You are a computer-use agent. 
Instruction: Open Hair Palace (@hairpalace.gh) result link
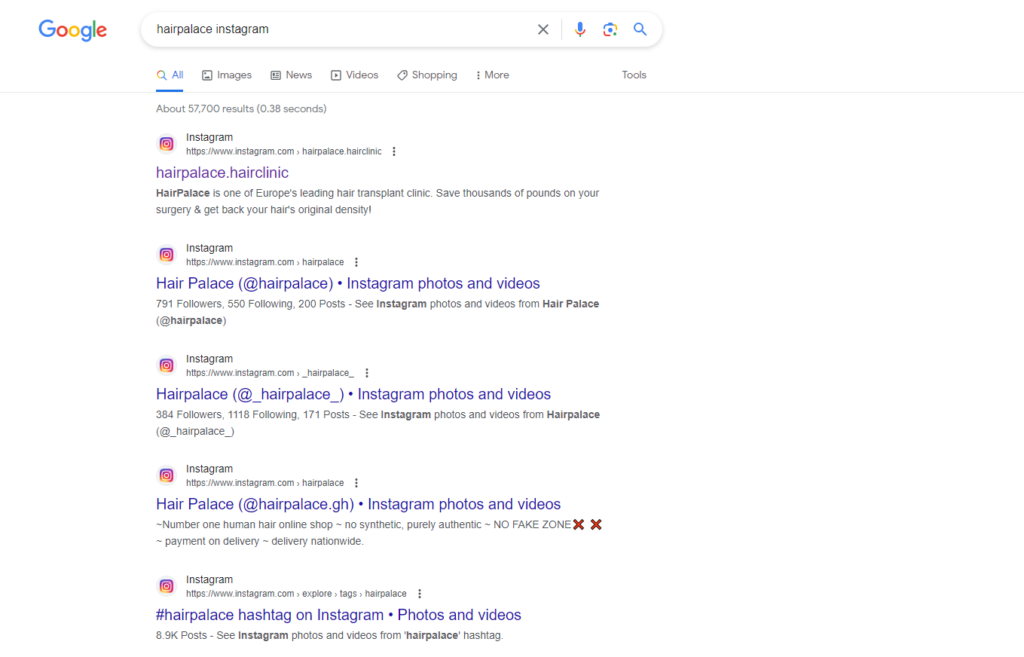tap(358, 504)
